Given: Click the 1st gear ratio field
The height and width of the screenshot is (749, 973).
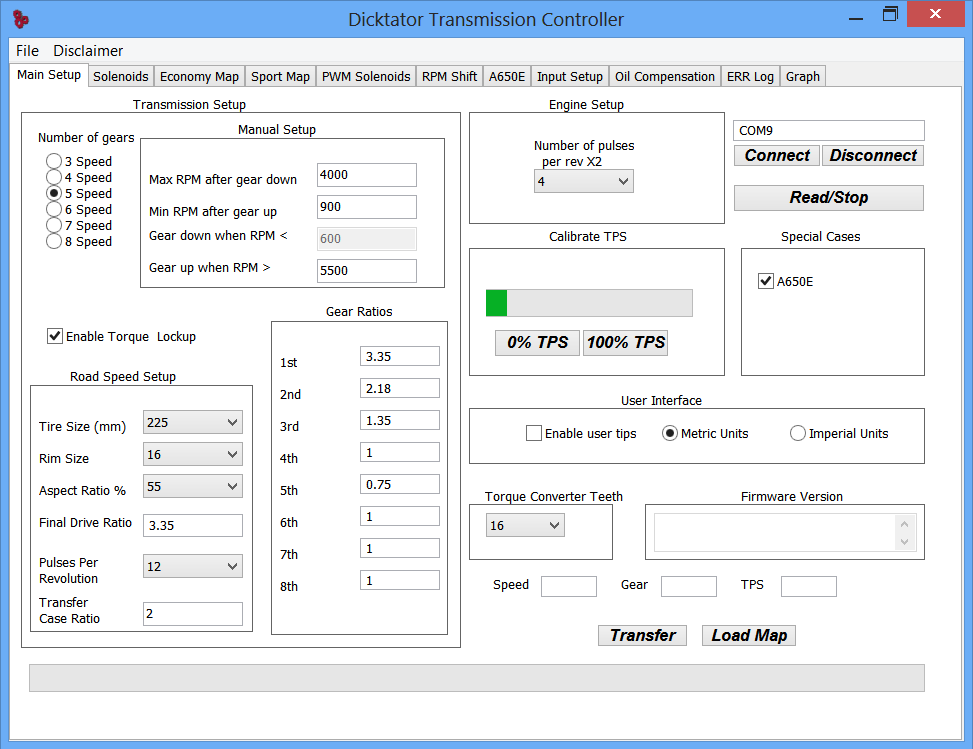Looking at the screenshot, I should (x=400, y=356).
